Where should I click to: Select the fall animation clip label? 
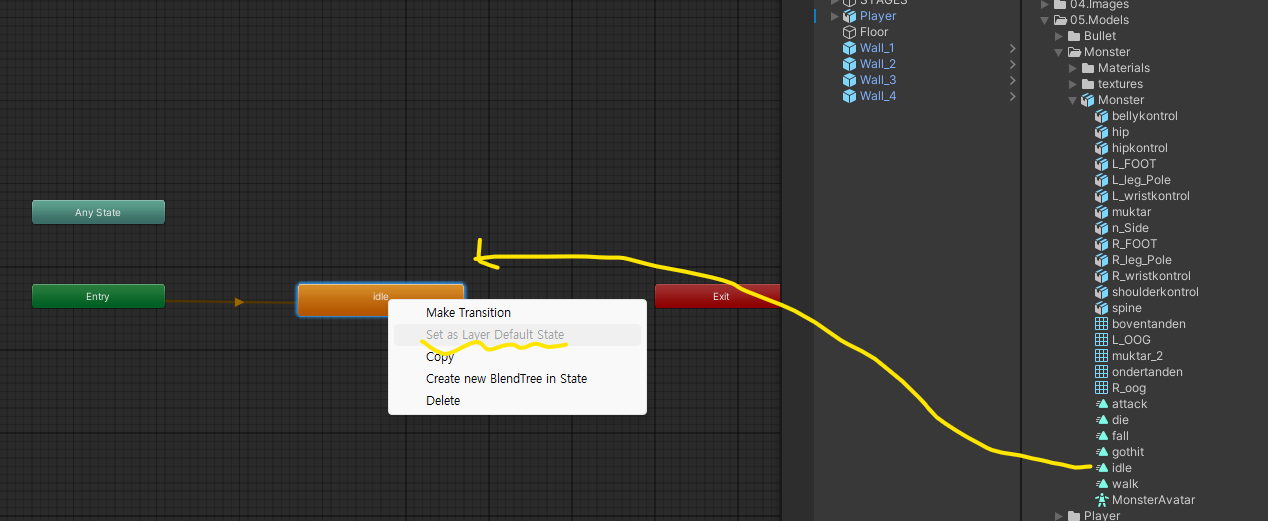pos(1120,436)
